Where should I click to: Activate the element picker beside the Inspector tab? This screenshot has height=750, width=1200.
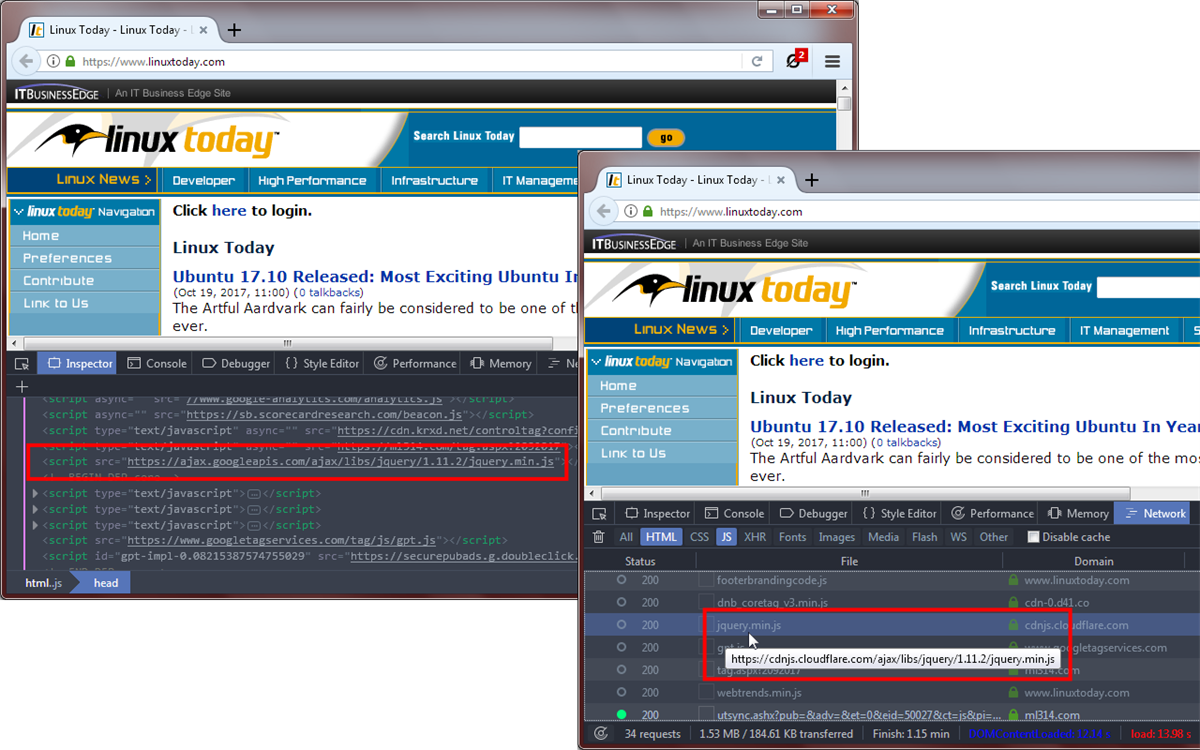(22, 363)
